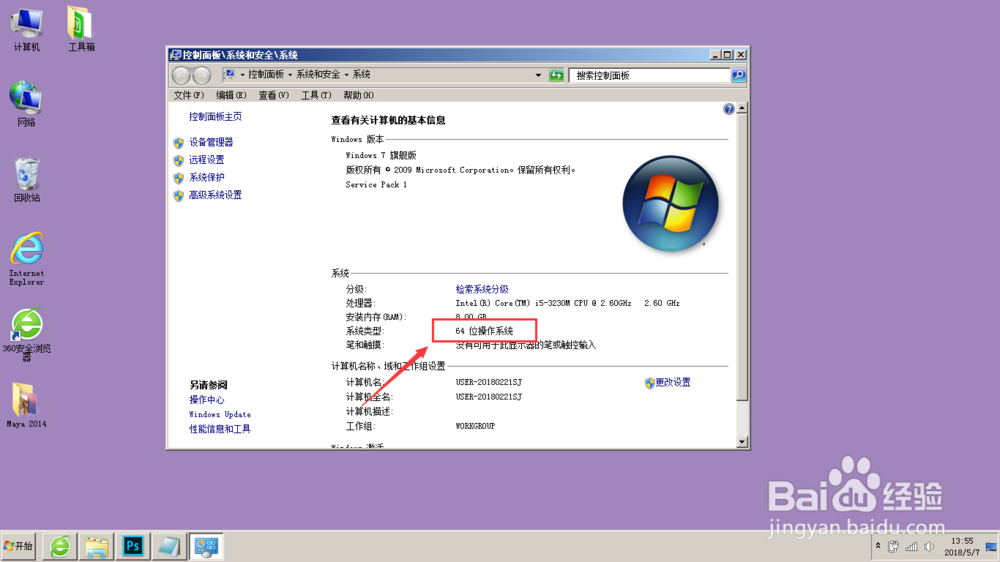Open the Maya 2014 desktop folder
The height and width of the screenshot is (562, 1000).
pyautogui.click(x=26, y=405)
